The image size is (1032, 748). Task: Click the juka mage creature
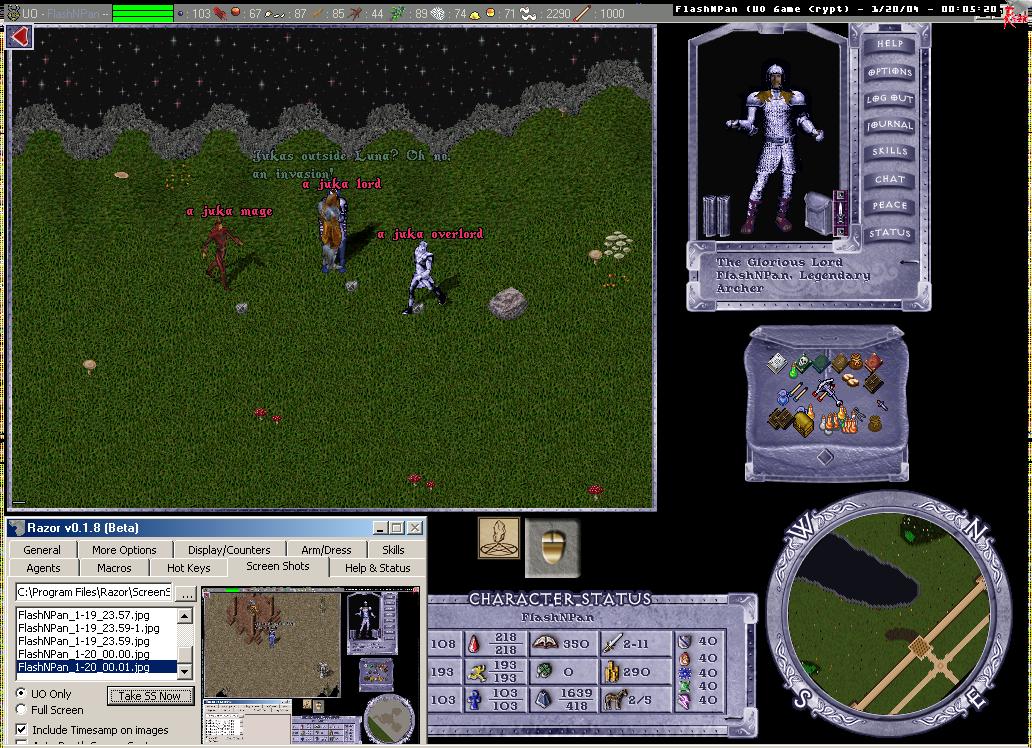tap(220, 255)
